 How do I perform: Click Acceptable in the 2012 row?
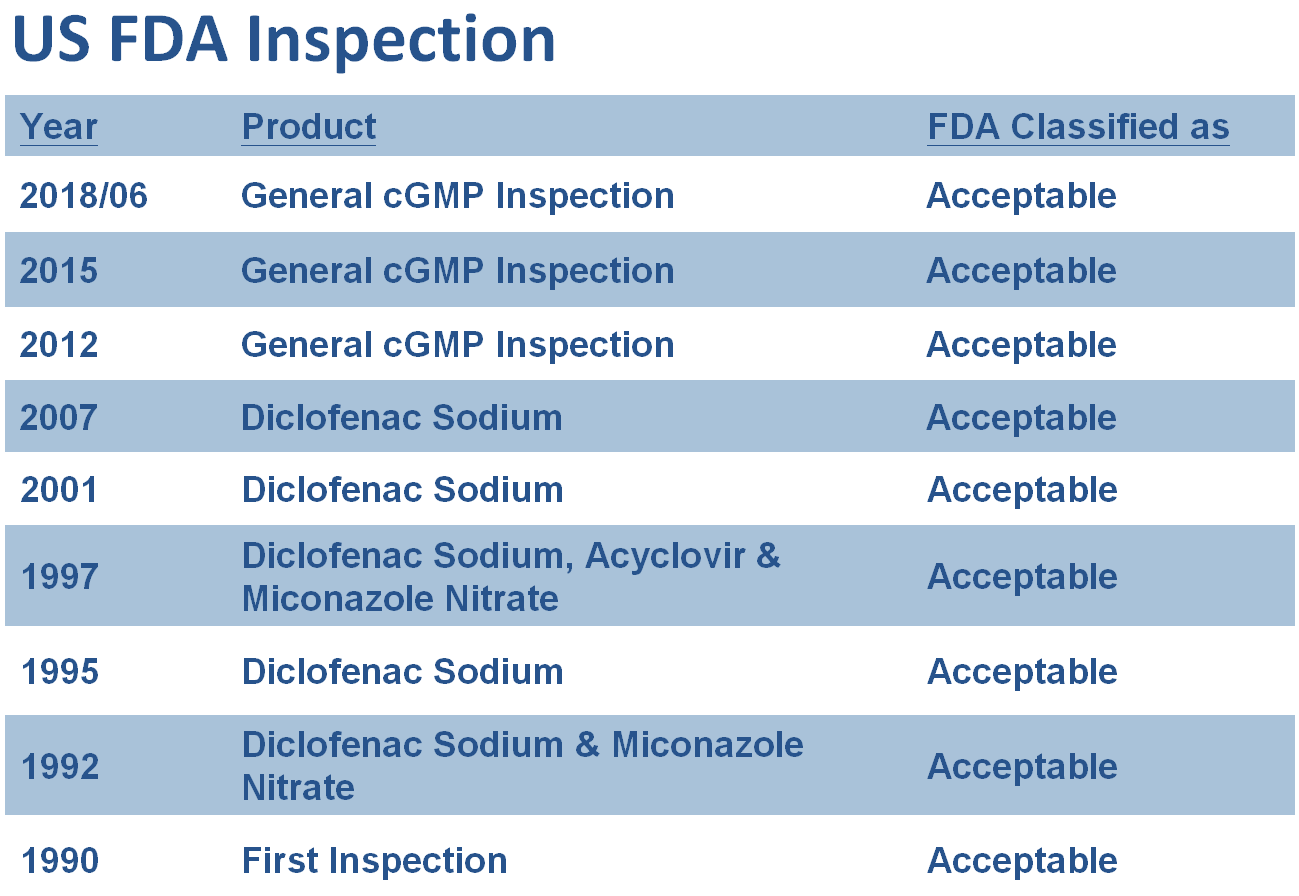[1022, 345]
